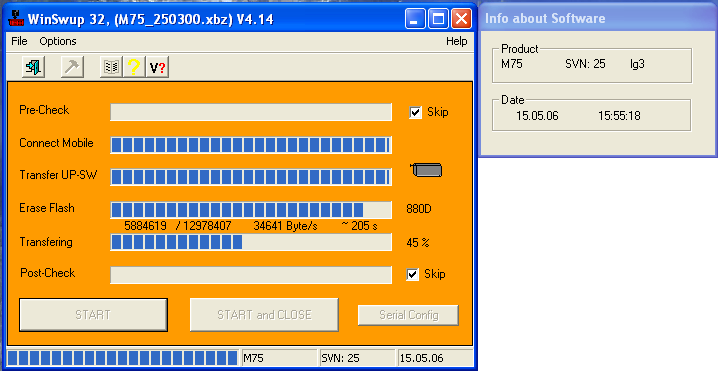Viewport: 718px width, 371px height.
Task: Click the V? version info icon
Action: (x=158, y=67)
